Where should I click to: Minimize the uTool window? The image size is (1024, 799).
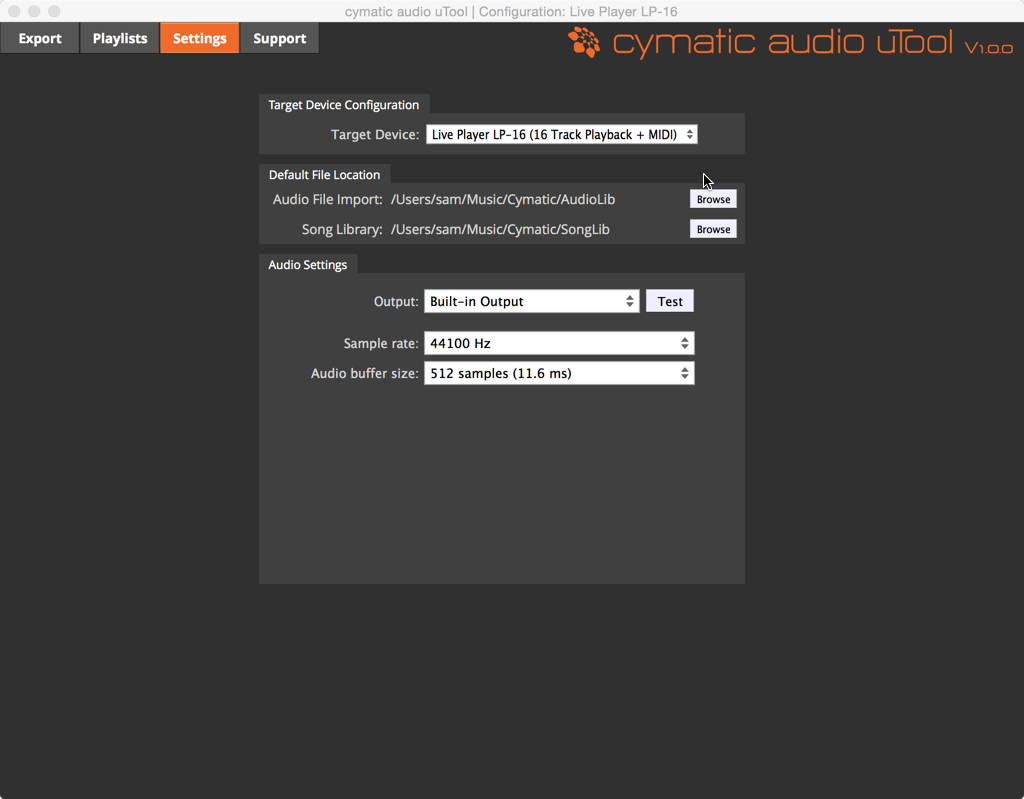[35, 11]
